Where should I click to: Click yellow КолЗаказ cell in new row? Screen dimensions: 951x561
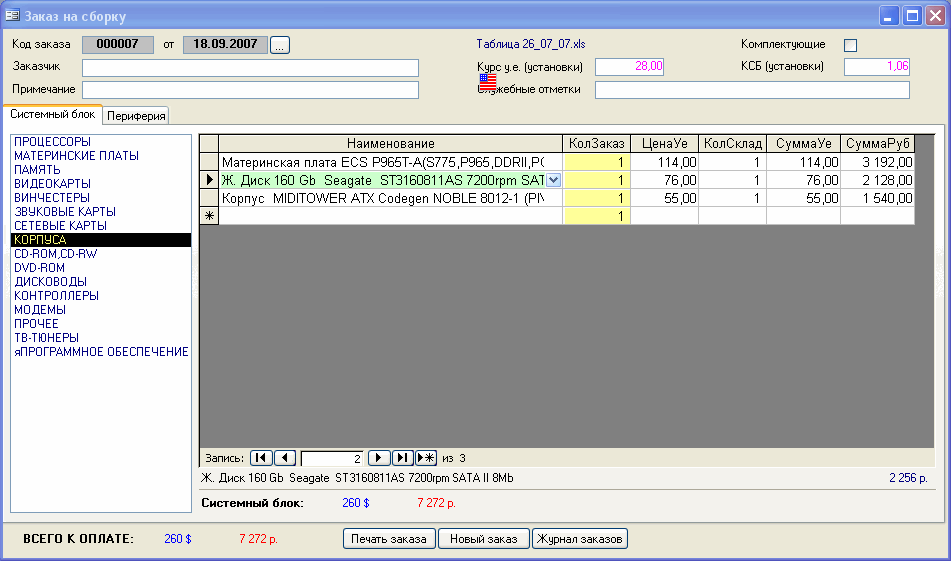pos(597,216)
